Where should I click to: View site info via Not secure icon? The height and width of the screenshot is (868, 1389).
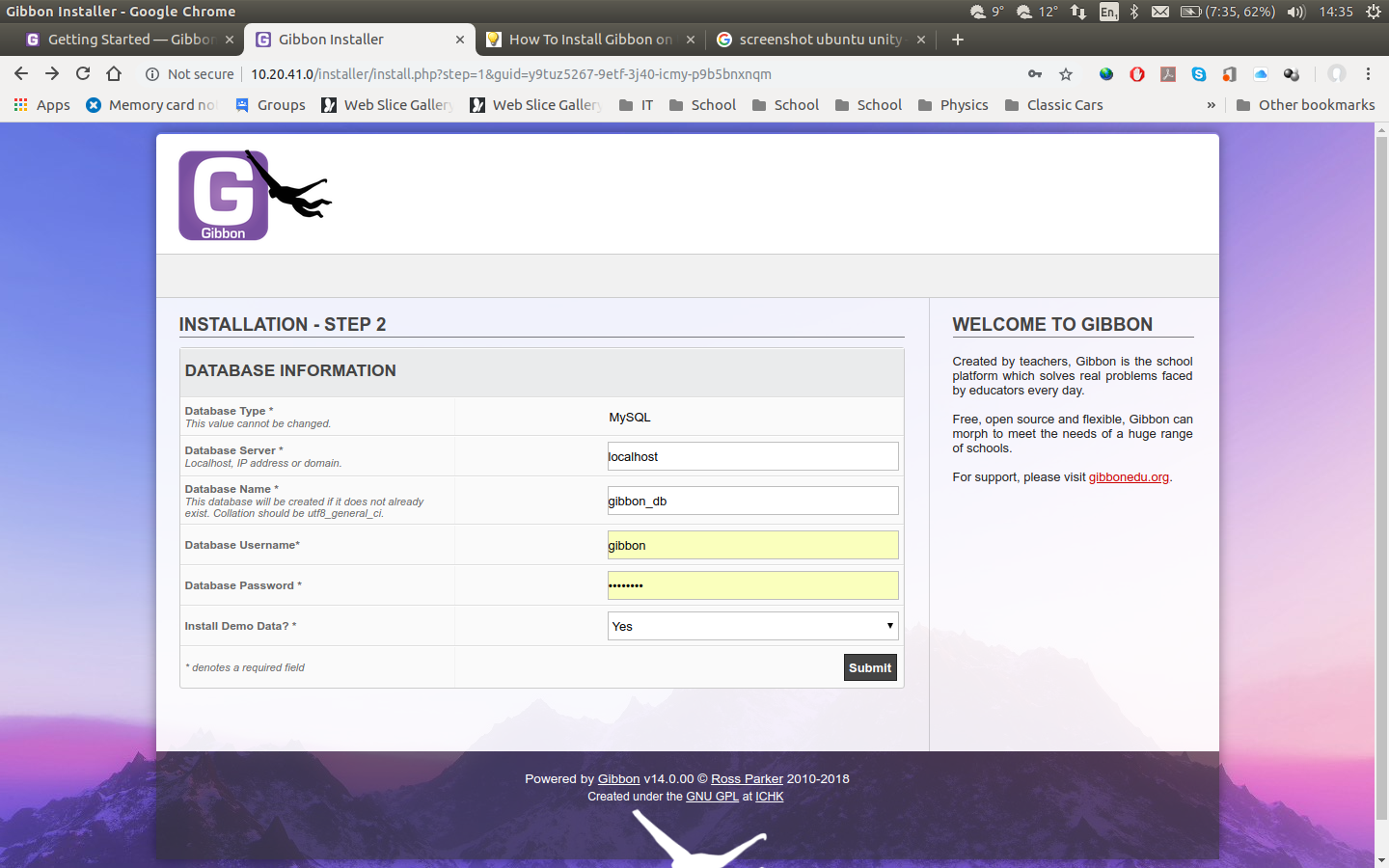pos(152,74)
